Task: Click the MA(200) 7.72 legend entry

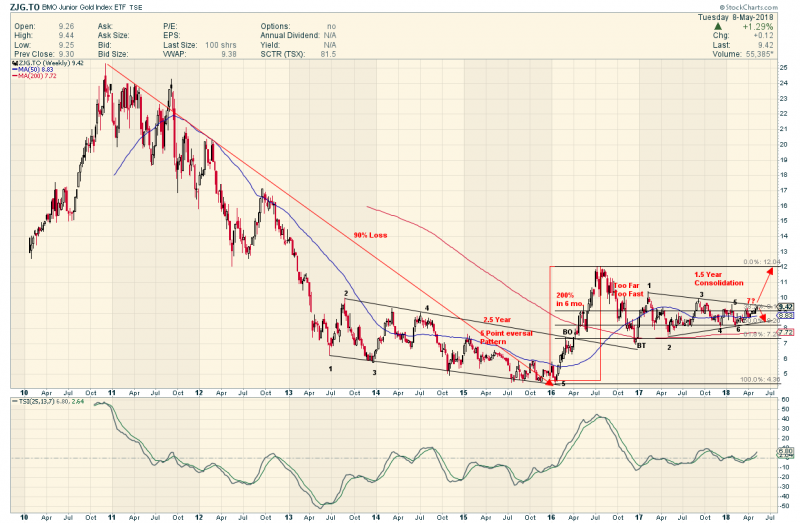Action: (x=34, y=76)
